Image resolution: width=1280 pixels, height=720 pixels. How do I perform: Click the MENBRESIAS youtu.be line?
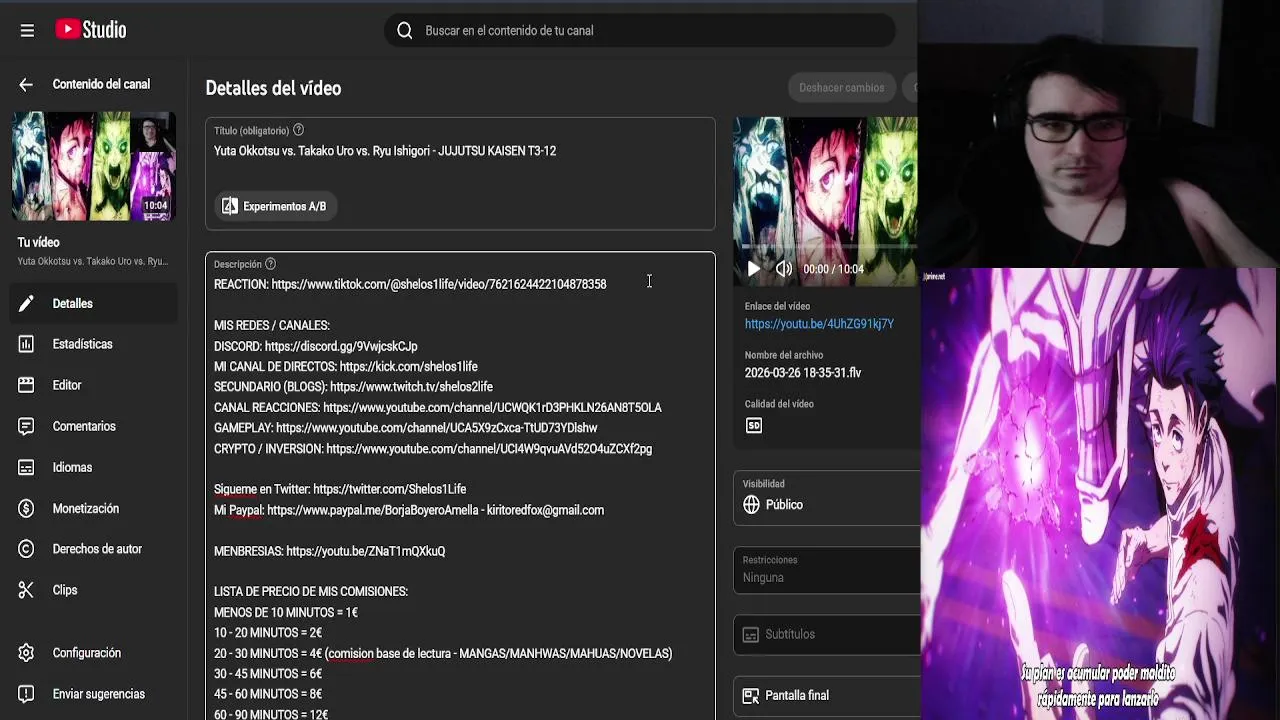[330, 551]
